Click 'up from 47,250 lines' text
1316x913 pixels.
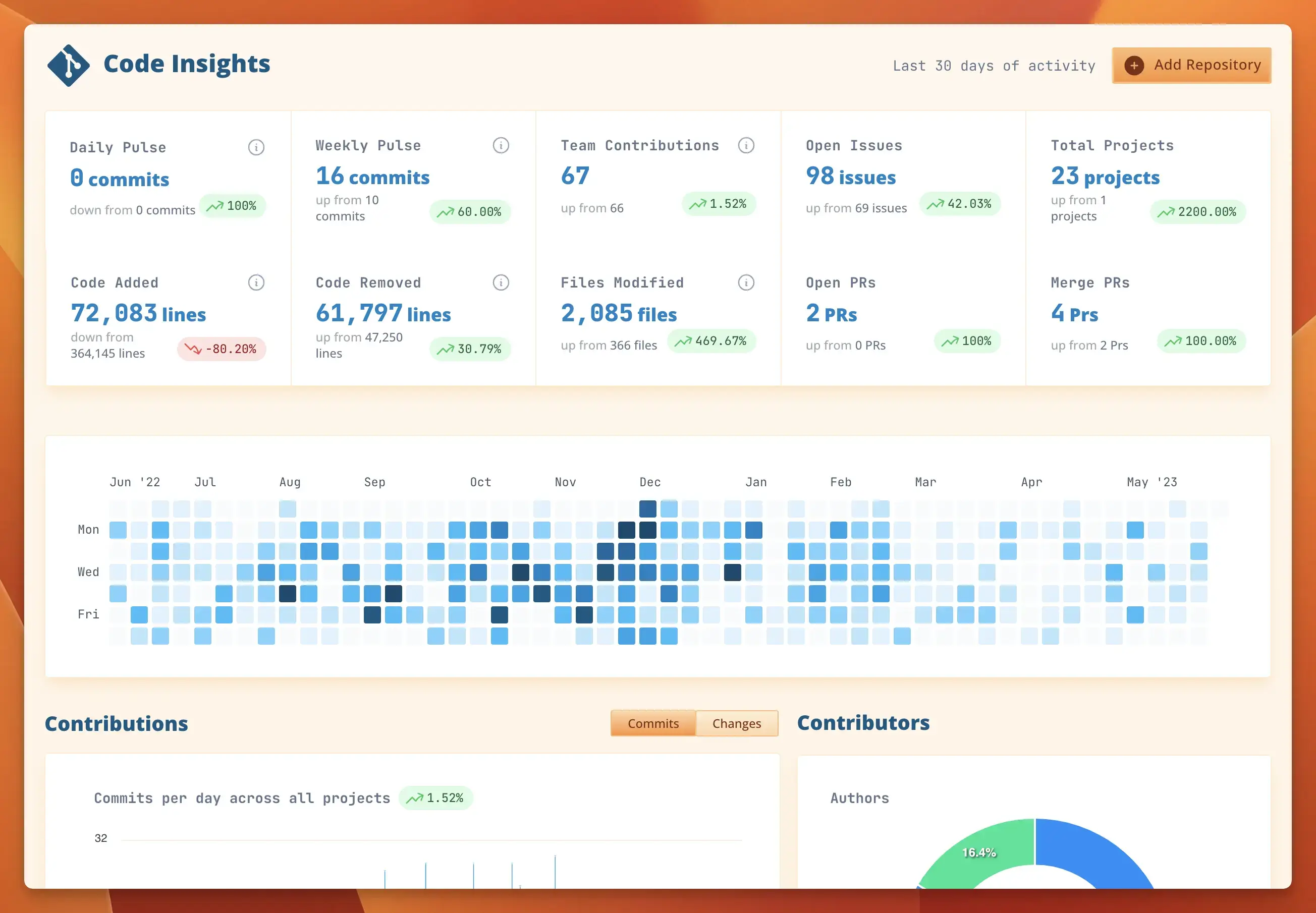[359, 346]
